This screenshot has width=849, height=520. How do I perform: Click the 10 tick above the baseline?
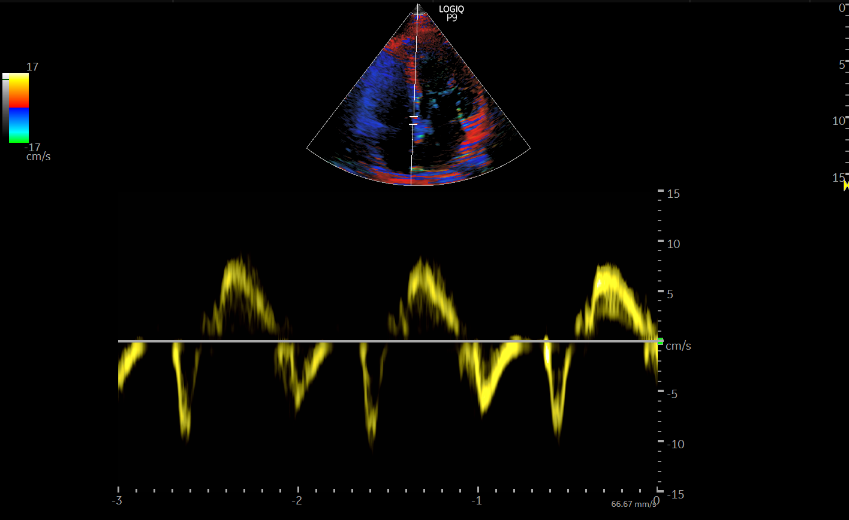click(x=673, y=244)
